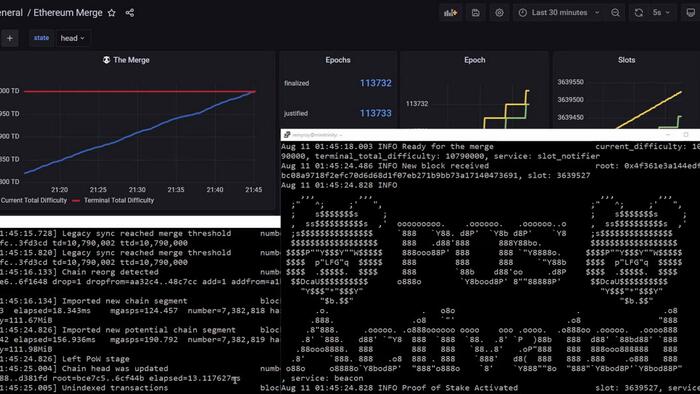This screenshot has width=700, height=394.
Task: Click the 'Proof of Stake Activated' log line
Action: pos(490,388)
